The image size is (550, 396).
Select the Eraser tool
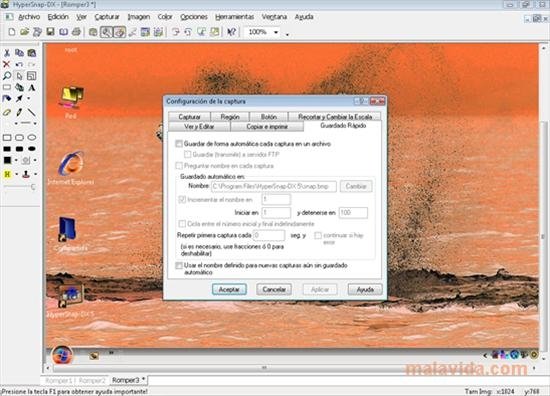pyautogui.click(x=7, y=113)
